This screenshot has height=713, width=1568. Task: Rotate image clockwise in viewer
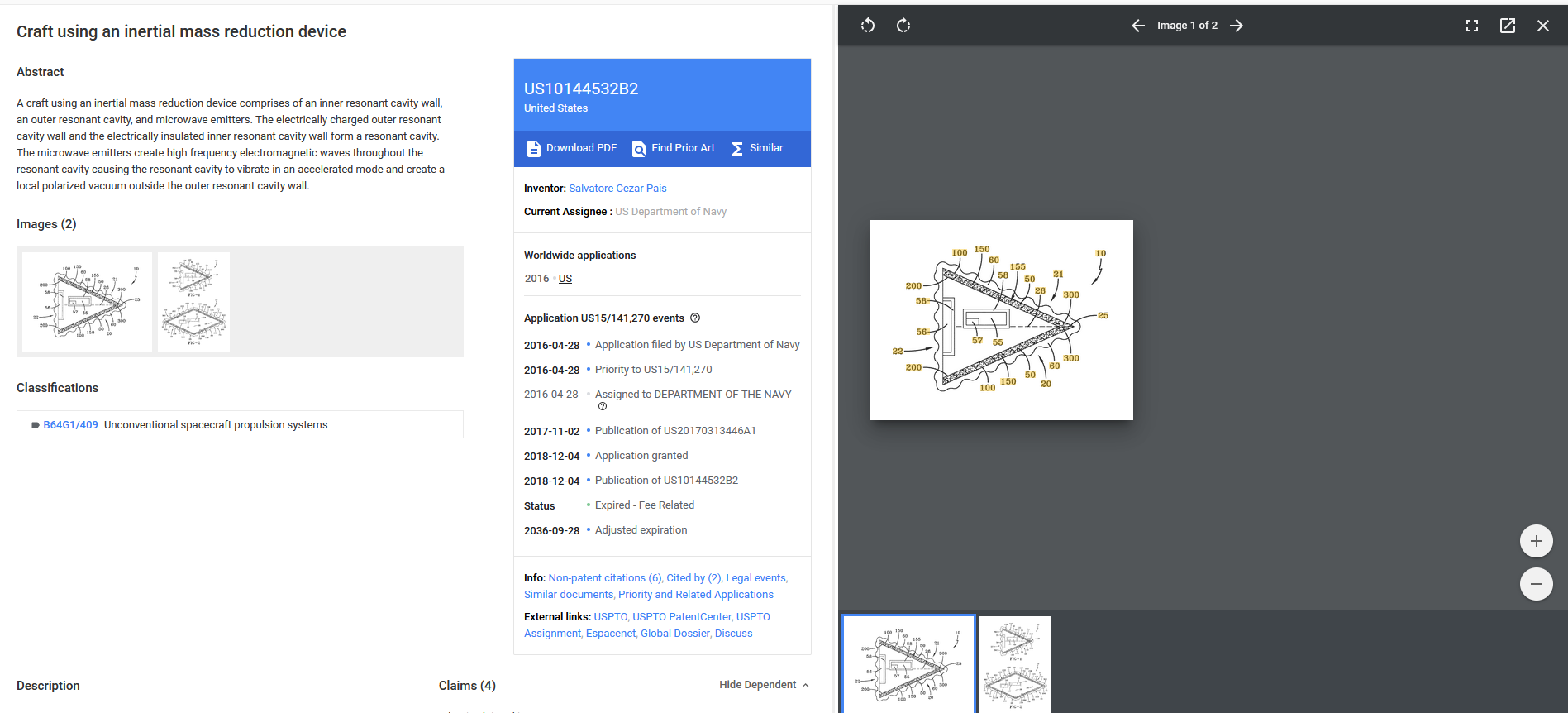click(903, 26)
